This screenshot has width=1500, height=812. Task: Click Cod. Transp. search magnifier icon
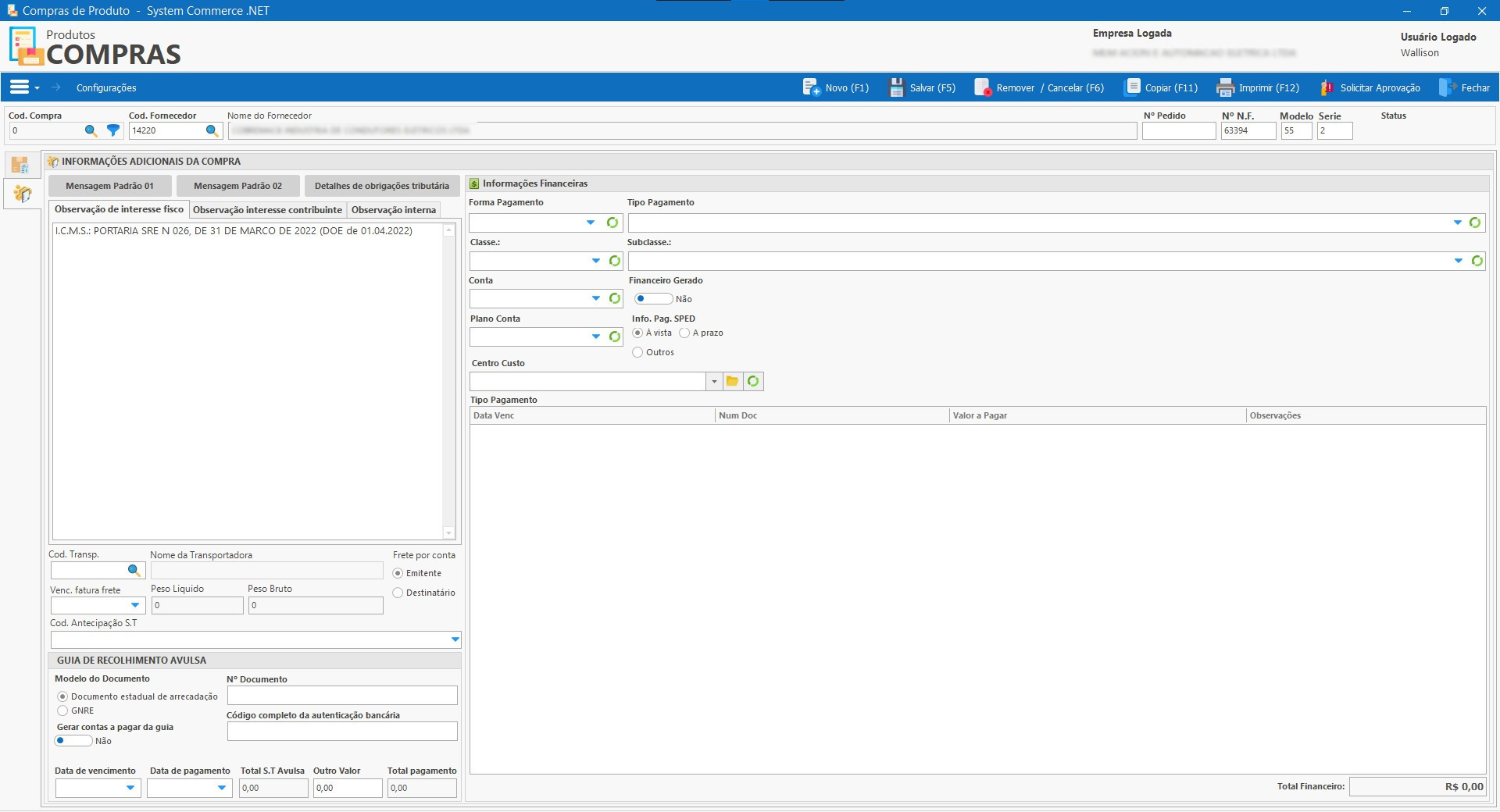(x=134, y=570)
